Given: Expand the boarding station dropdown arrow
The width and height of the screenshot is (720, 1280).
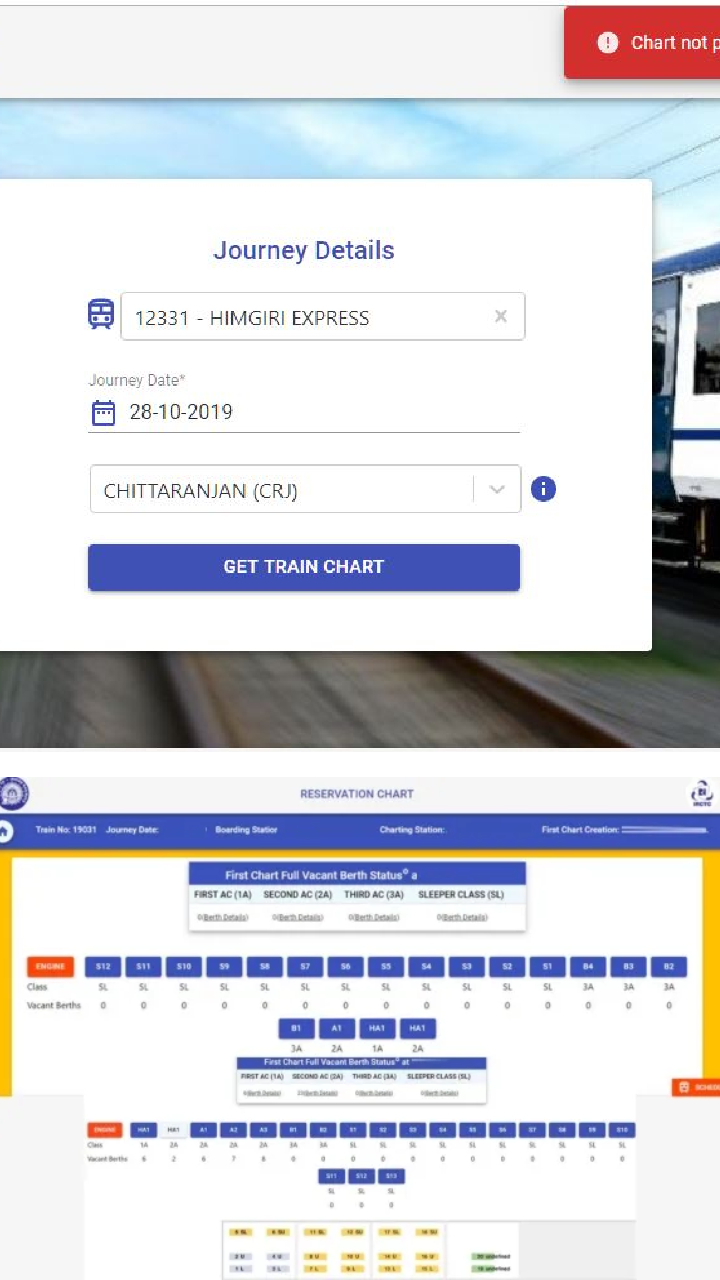Looking at the screenshot, I should click(x=497, y=490).
